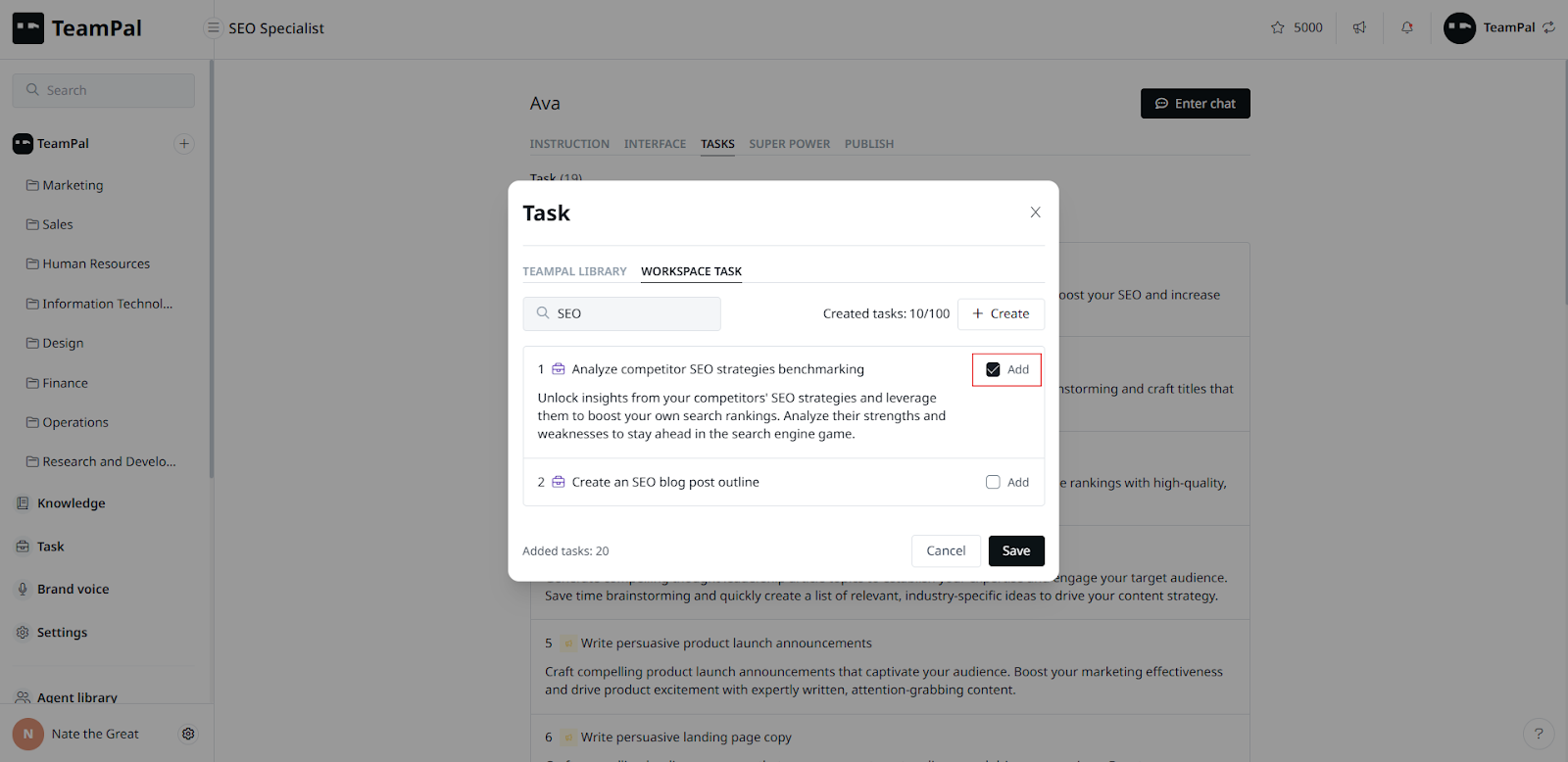Close the Task dialog with the X

click(x=1035, y=213)
